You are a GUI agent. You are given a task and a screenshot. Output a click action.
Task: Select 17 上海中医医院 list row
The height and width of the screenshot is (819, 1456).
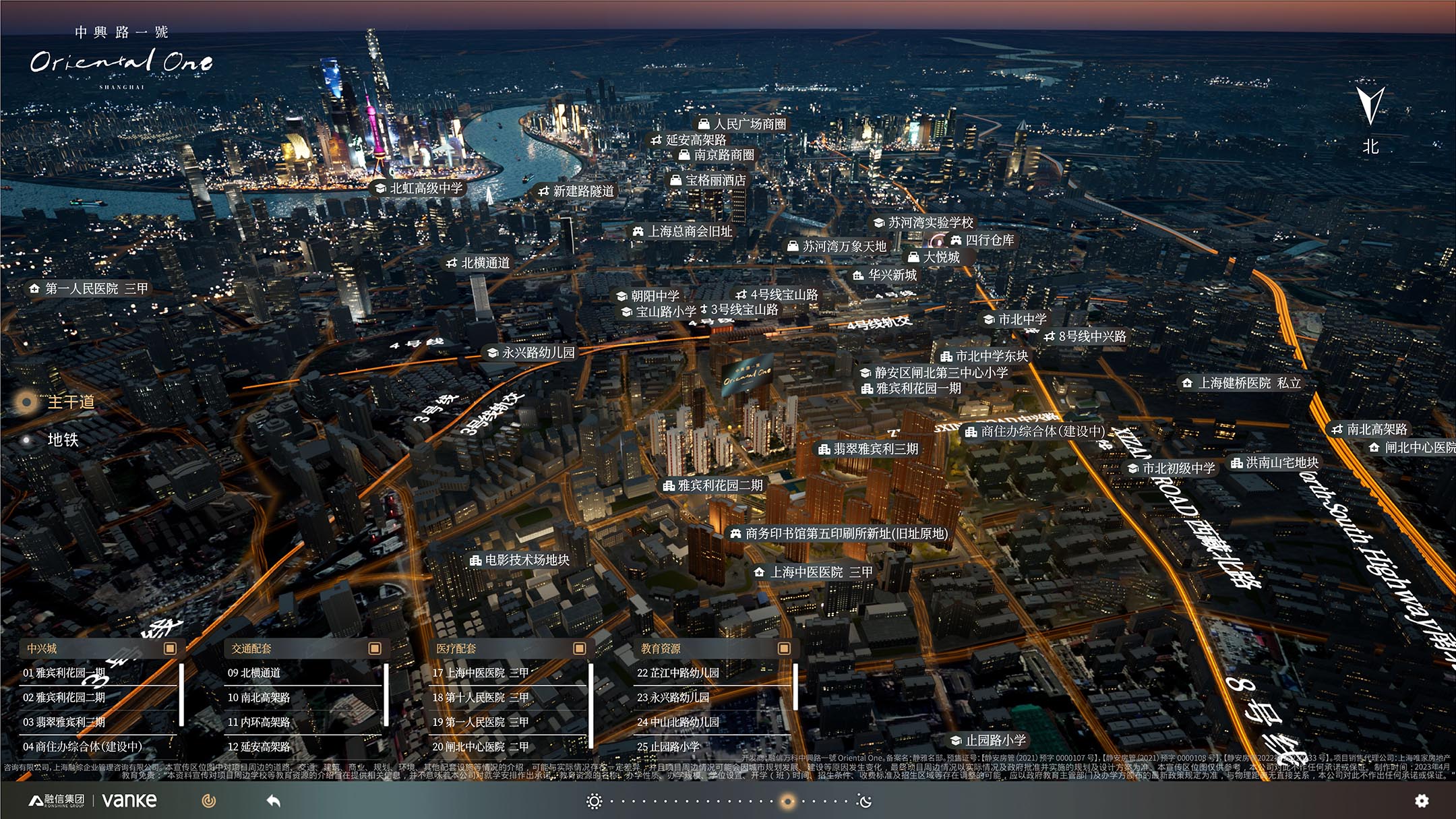point(508,673)
